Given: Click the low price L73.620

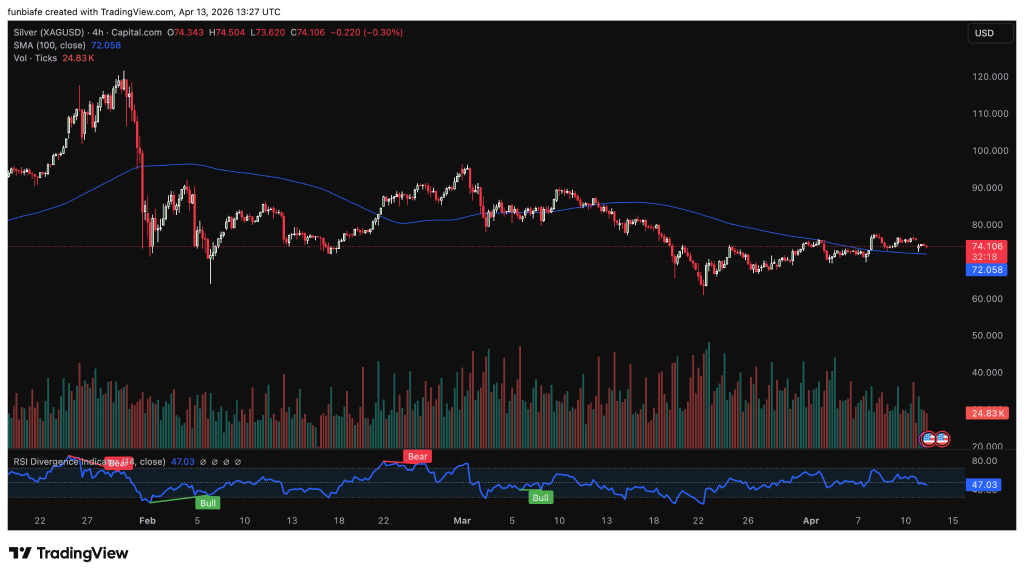Looking at the screenshot, I should point(268,32).
